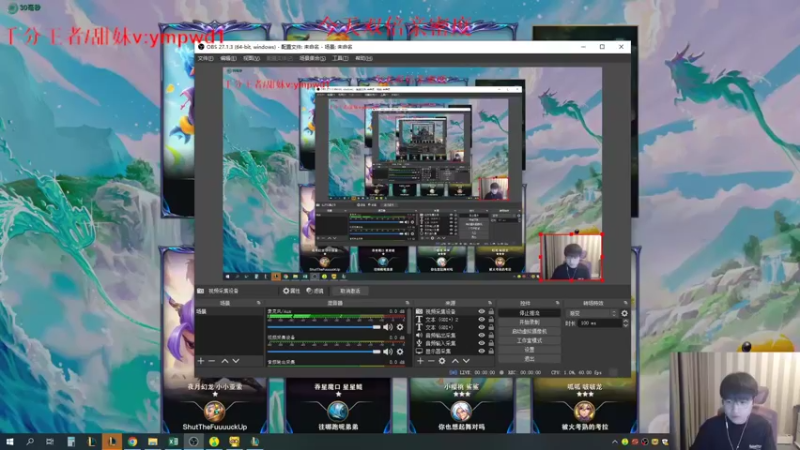Open 视频采集设备 mixer settings gear
This screenshot has width=800, height=450.
pyautogui.click(x=400, y=352)
